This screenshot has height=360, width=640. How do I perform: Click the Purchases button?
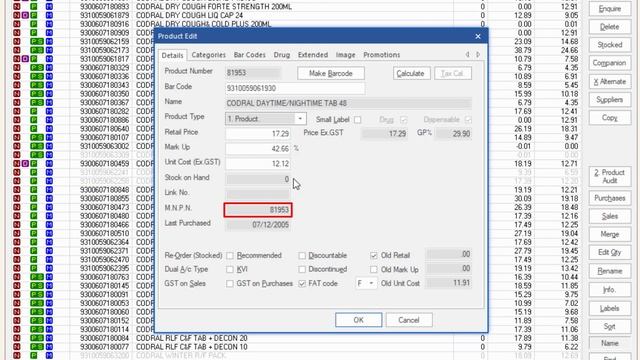coord(609,198)
